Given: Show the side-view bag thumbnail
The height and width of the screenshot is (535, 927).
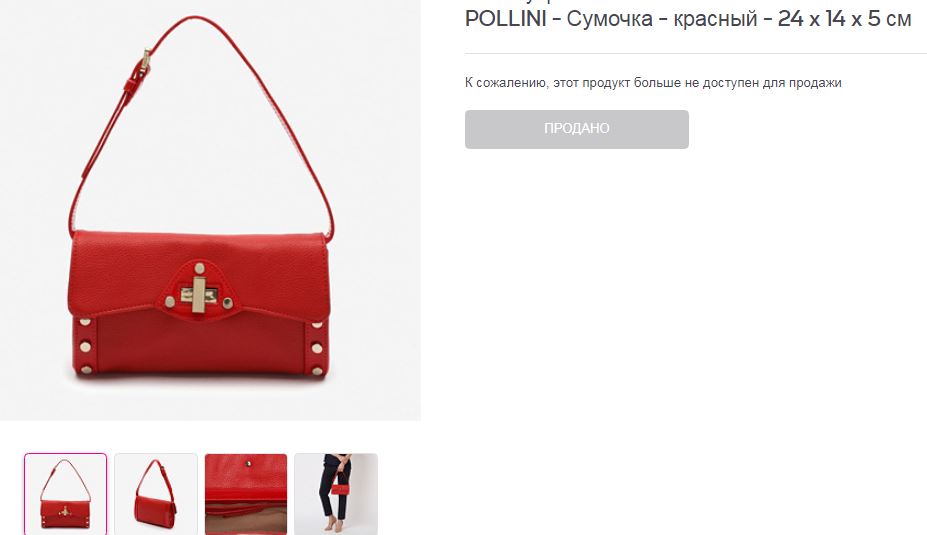Looking at the screenshot, I should click(156, 494).
